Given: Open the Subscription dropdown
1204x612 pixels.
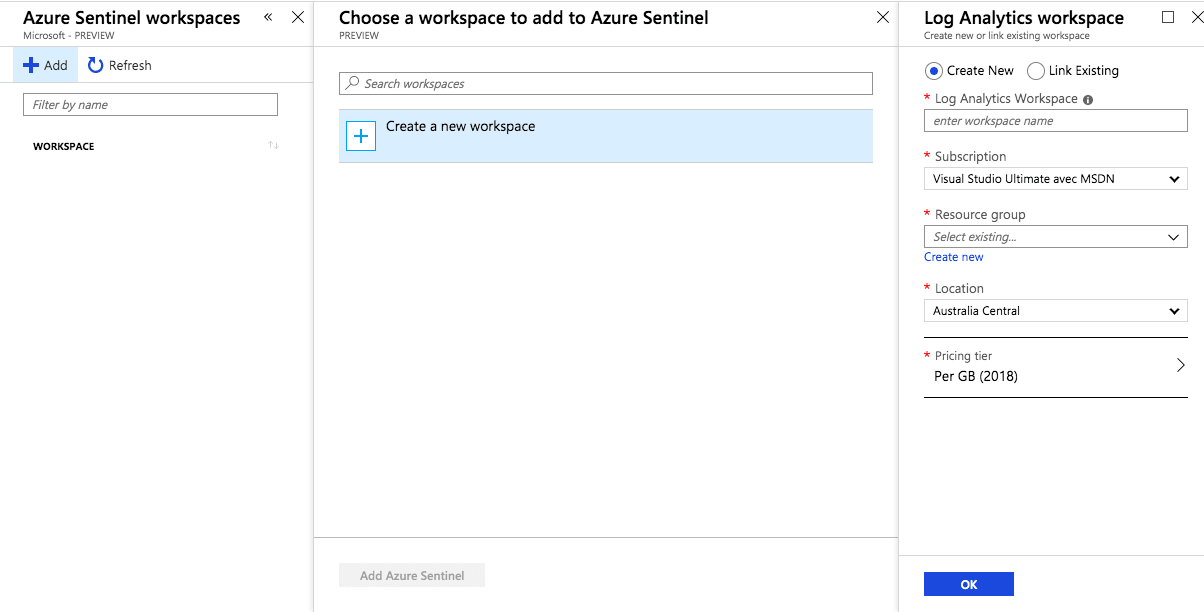Looking at the screenshot, I should click(x=1055, y=179).
